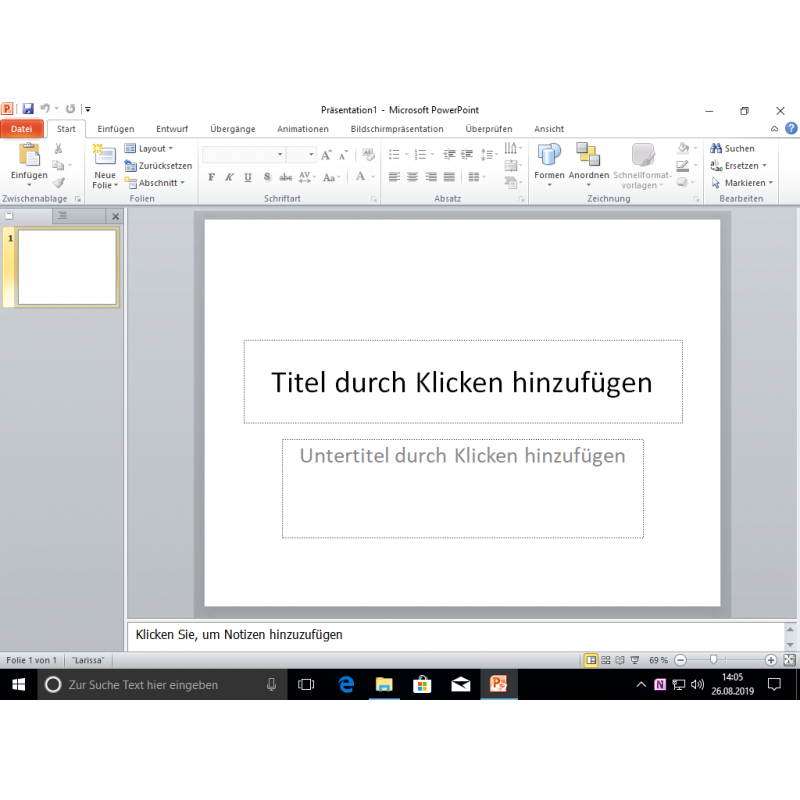Viewport: 800px width, 800px height.
Task: Click the Neue Folie slide icon
Action: [x=104, y=155]
